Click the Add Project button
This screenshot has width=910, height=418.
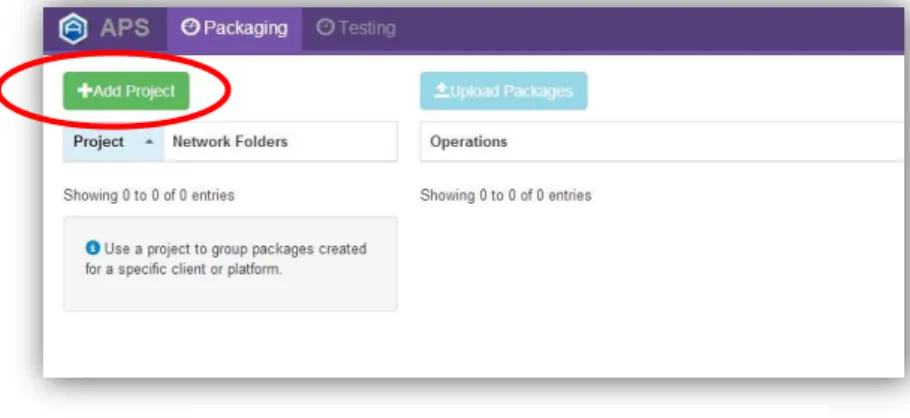click(126, 91)
